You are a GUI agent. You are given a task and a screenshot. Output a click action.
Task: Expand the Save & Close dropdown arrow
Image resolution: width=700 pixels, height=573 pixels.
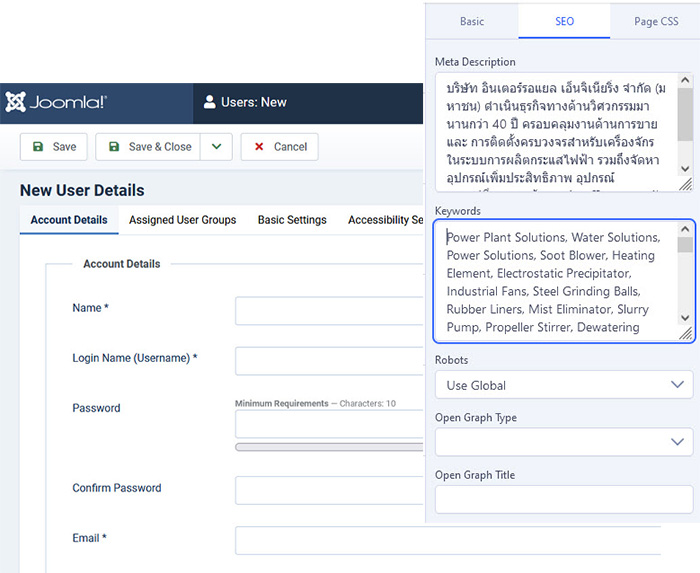[216, 147]
